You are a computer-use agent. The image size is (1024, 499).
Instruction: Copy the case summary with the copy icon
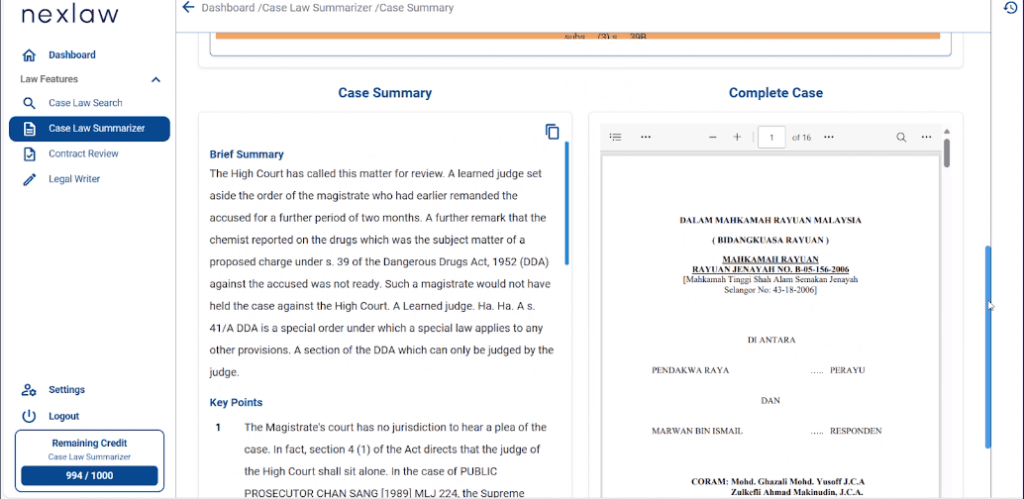552,131
